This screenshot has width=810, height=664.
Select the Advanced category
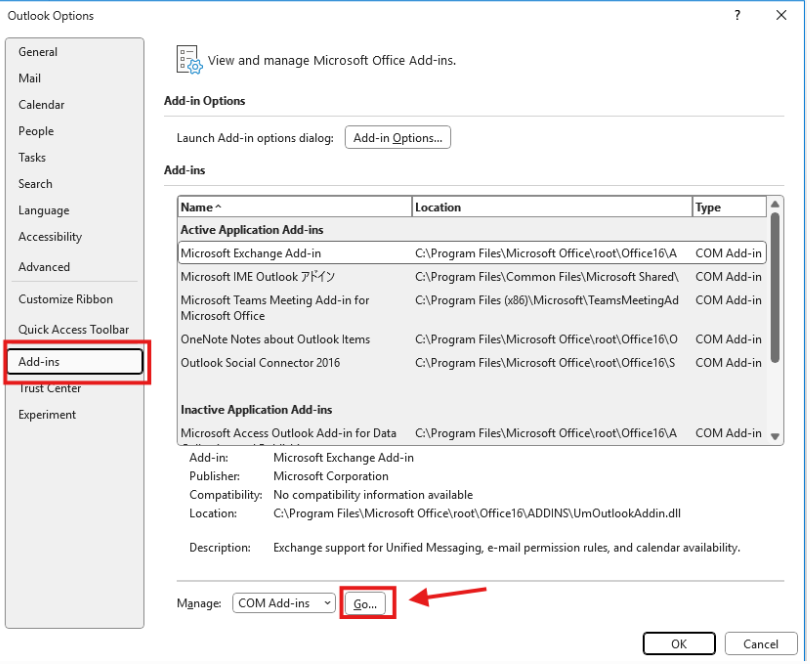coord(44,267)
